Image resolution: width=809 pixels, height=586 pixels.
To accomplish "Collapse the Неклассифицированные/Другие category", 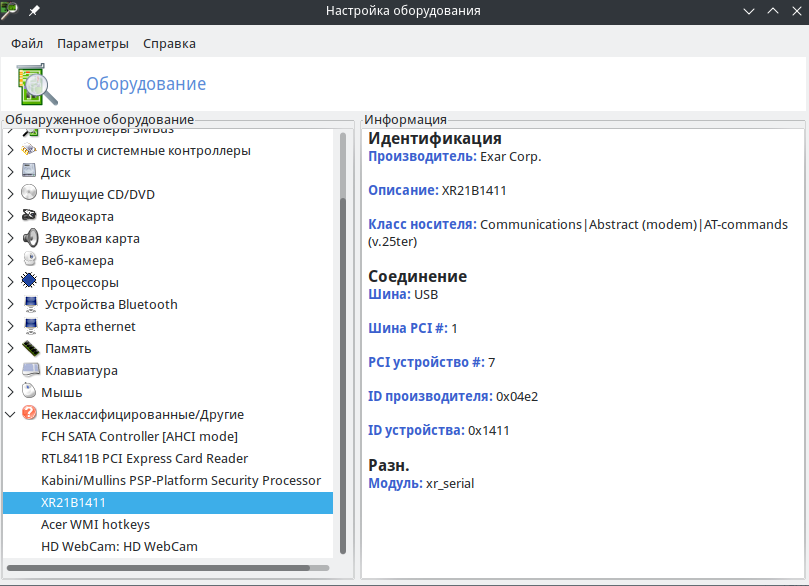I will (x=10, y=414).
